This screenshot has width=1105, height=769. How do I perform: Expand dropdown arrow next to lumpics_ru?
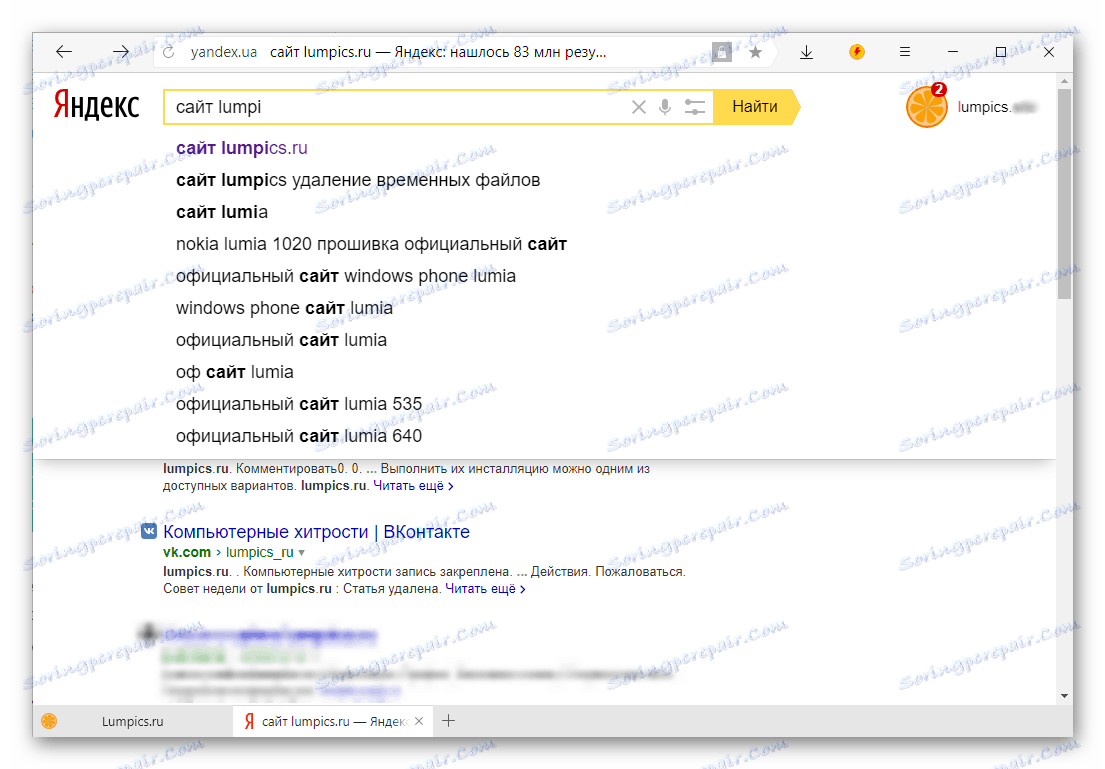[x=302, y=553]
